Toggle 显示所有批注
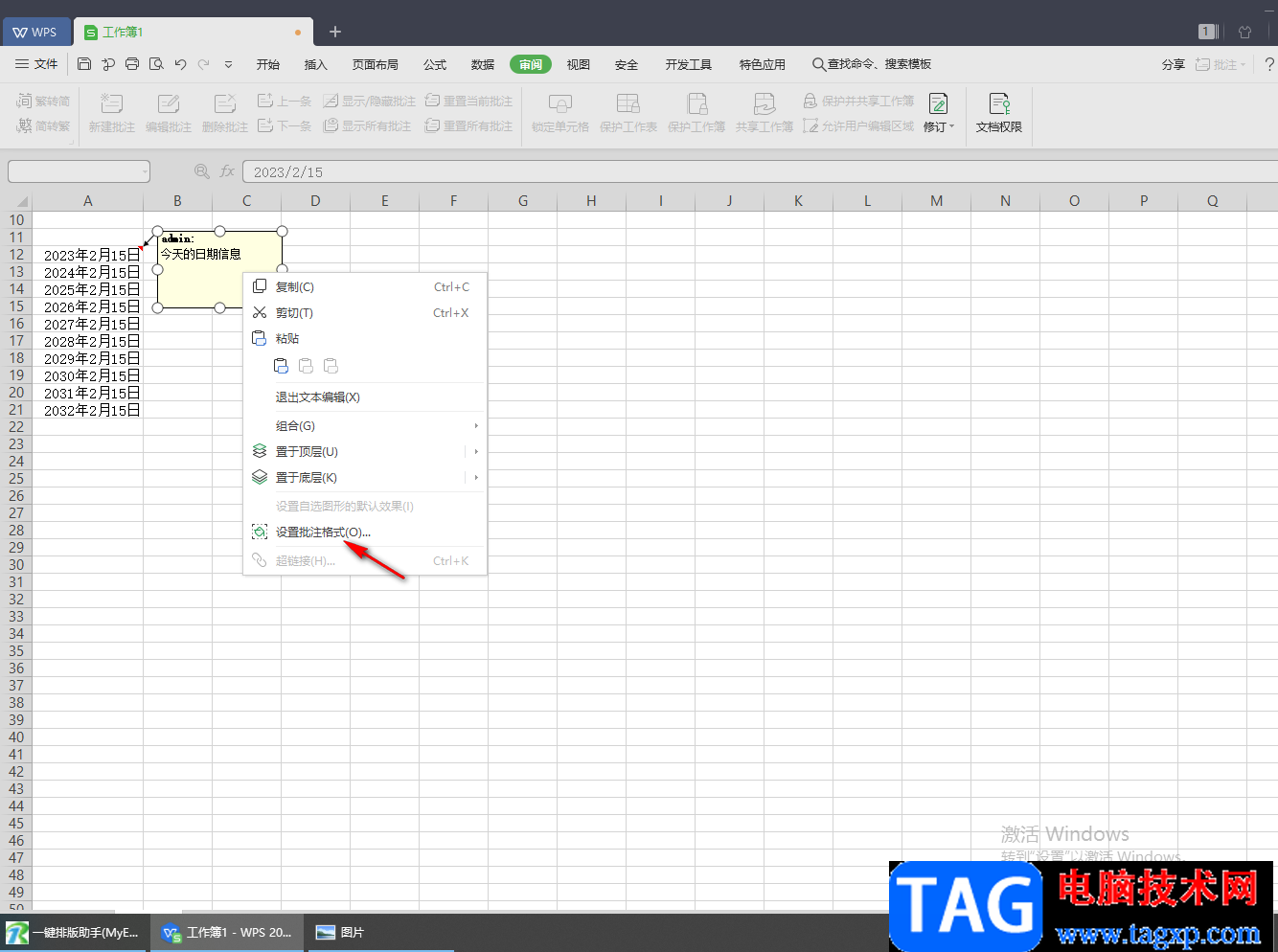Viewport: 1278px width, 952px height. [x=367, y=125]
